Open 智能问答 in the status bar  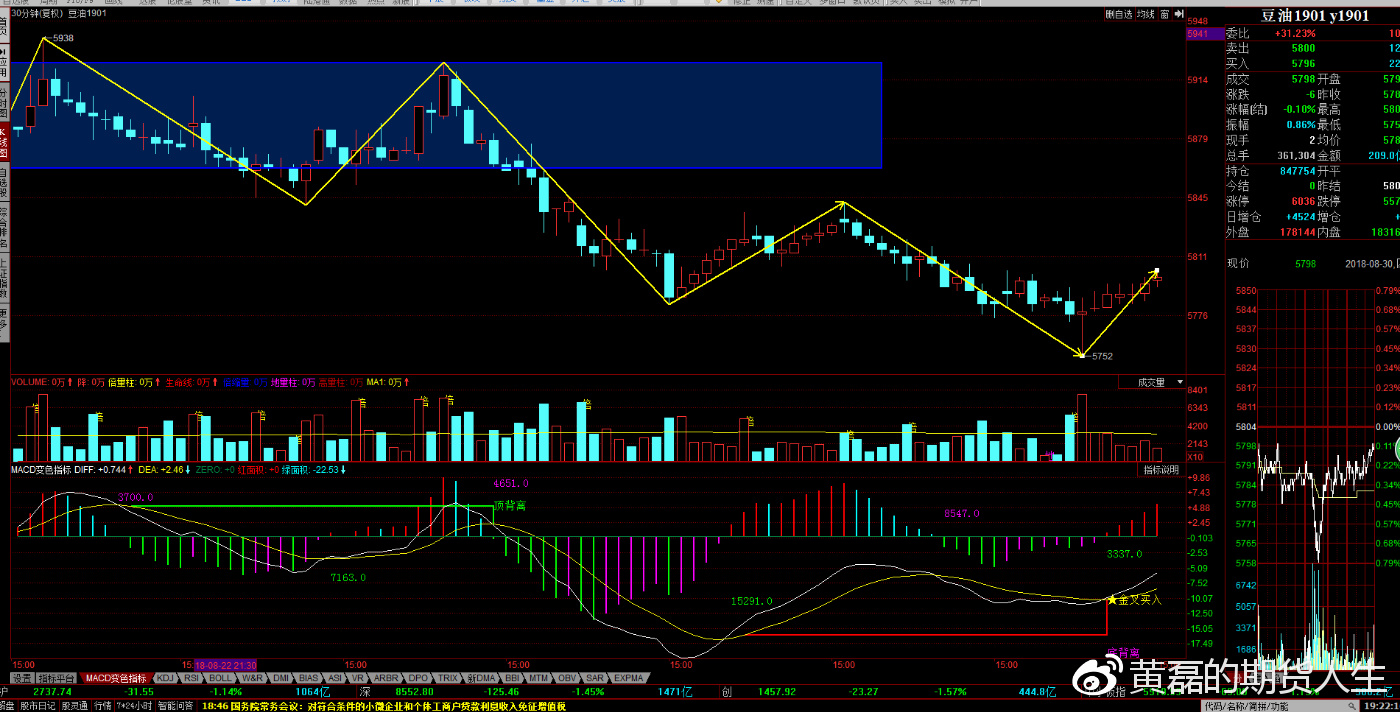176,705
